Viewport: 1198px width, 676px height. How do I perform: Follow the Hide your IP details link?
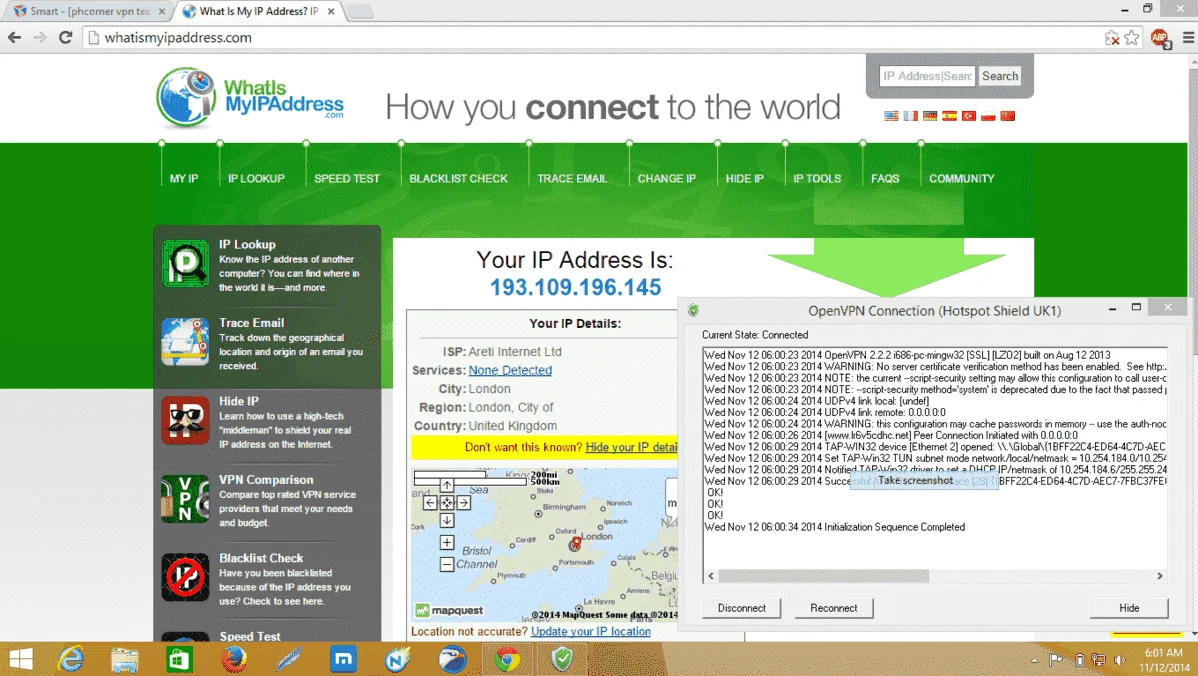pyautogui.click(x=631, y=447)
